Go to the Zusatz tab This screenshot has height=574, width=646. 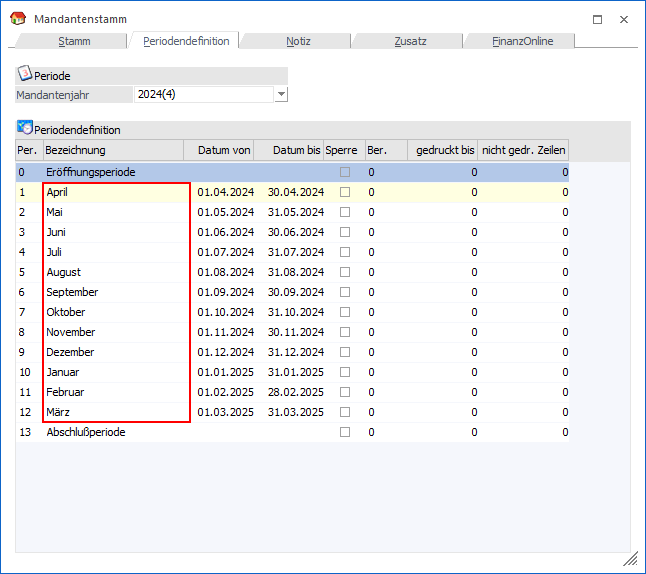(x=410, y=41)
